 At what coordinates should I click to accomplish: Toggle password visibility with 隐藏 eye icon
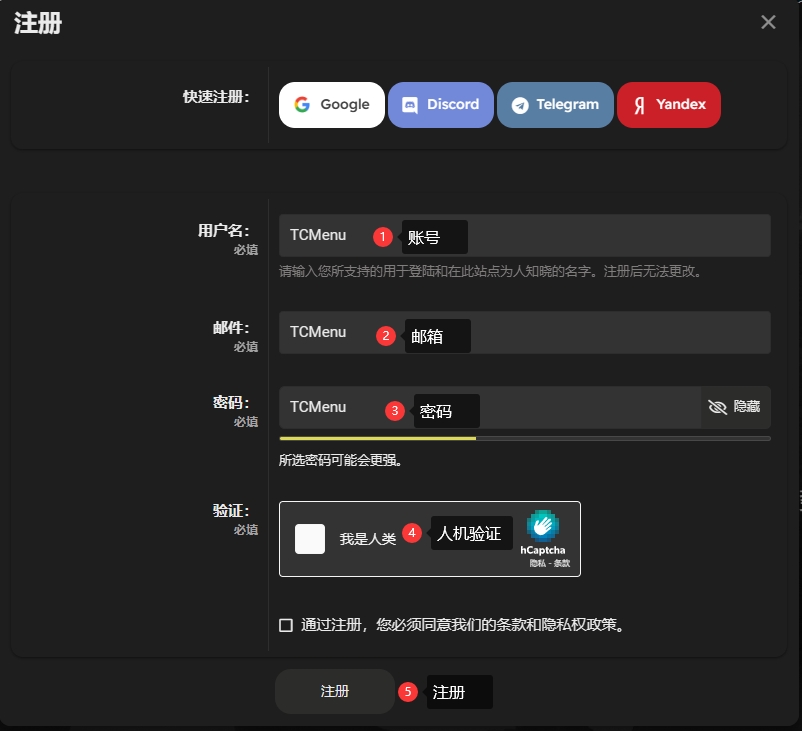pyautogui.click(x=734, y=407)
